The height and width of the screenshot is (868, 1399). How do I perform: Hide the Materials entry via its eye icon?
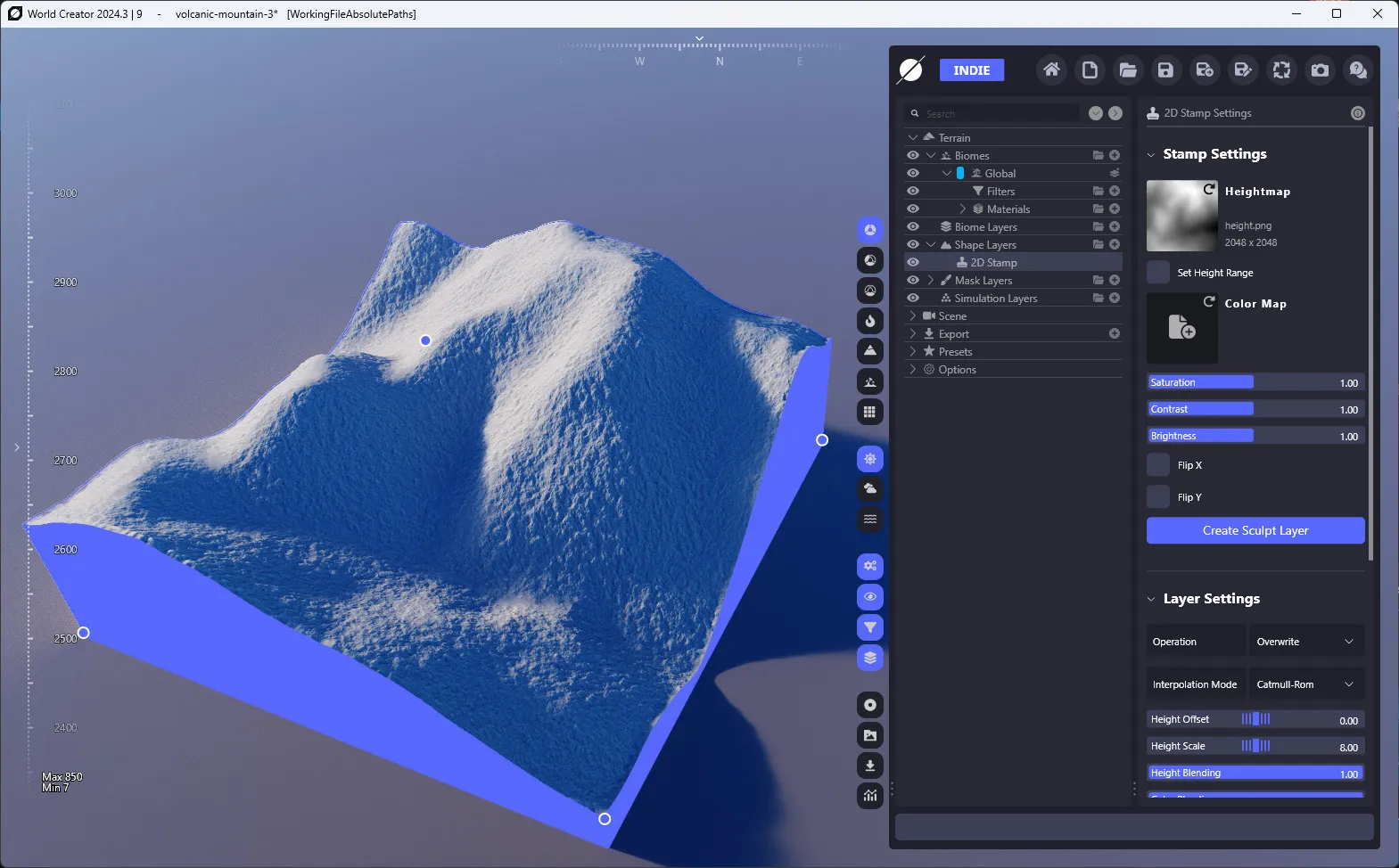(913, 209)
